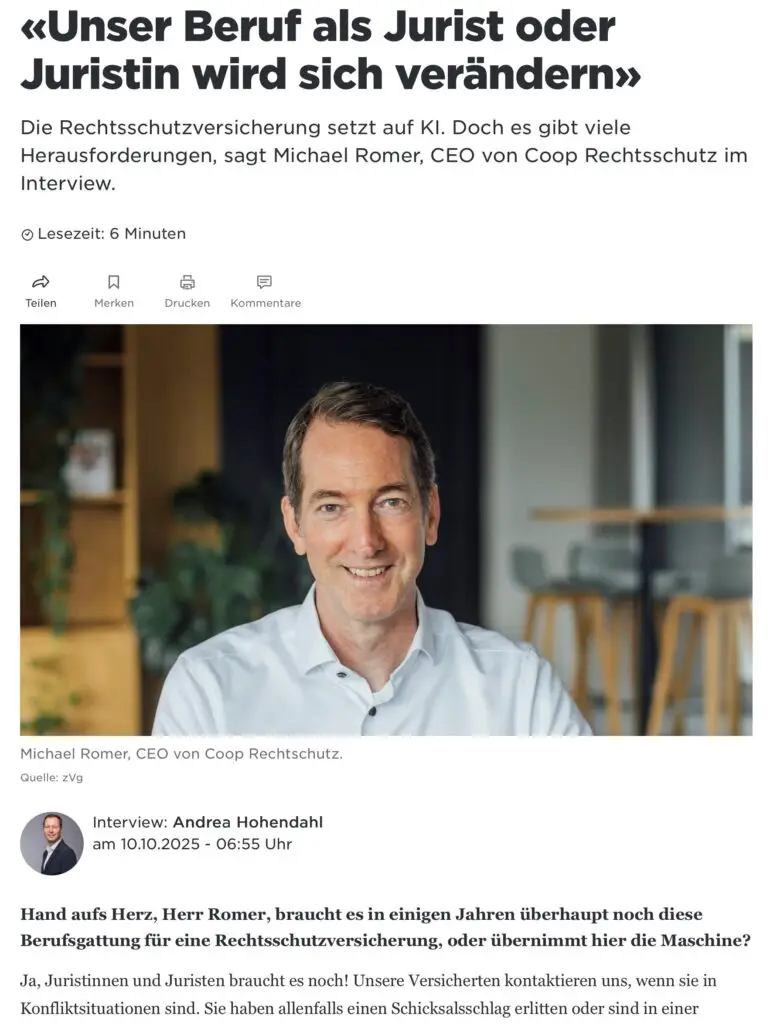
Task: Click the image caption about Michael Romer
Action: (182, 754)
